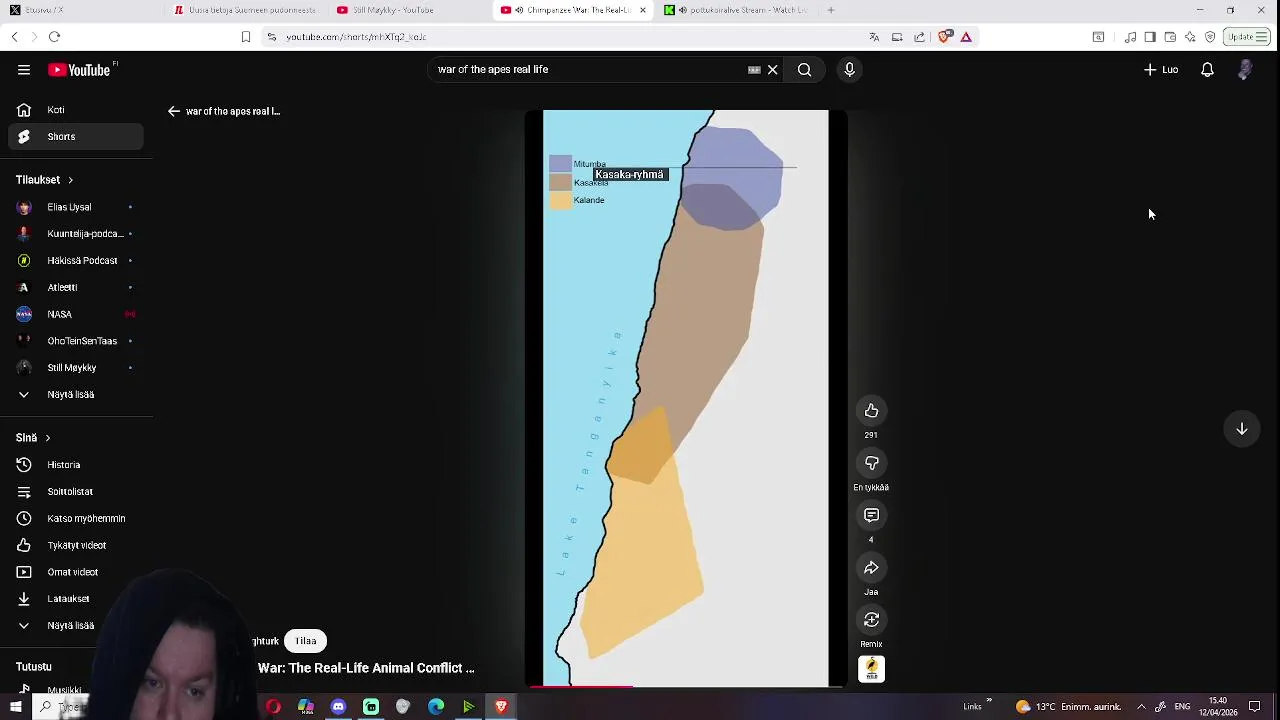1280x720 pixels.
Task: Open the Atleetti channel
Action: (x=76, y=288)
